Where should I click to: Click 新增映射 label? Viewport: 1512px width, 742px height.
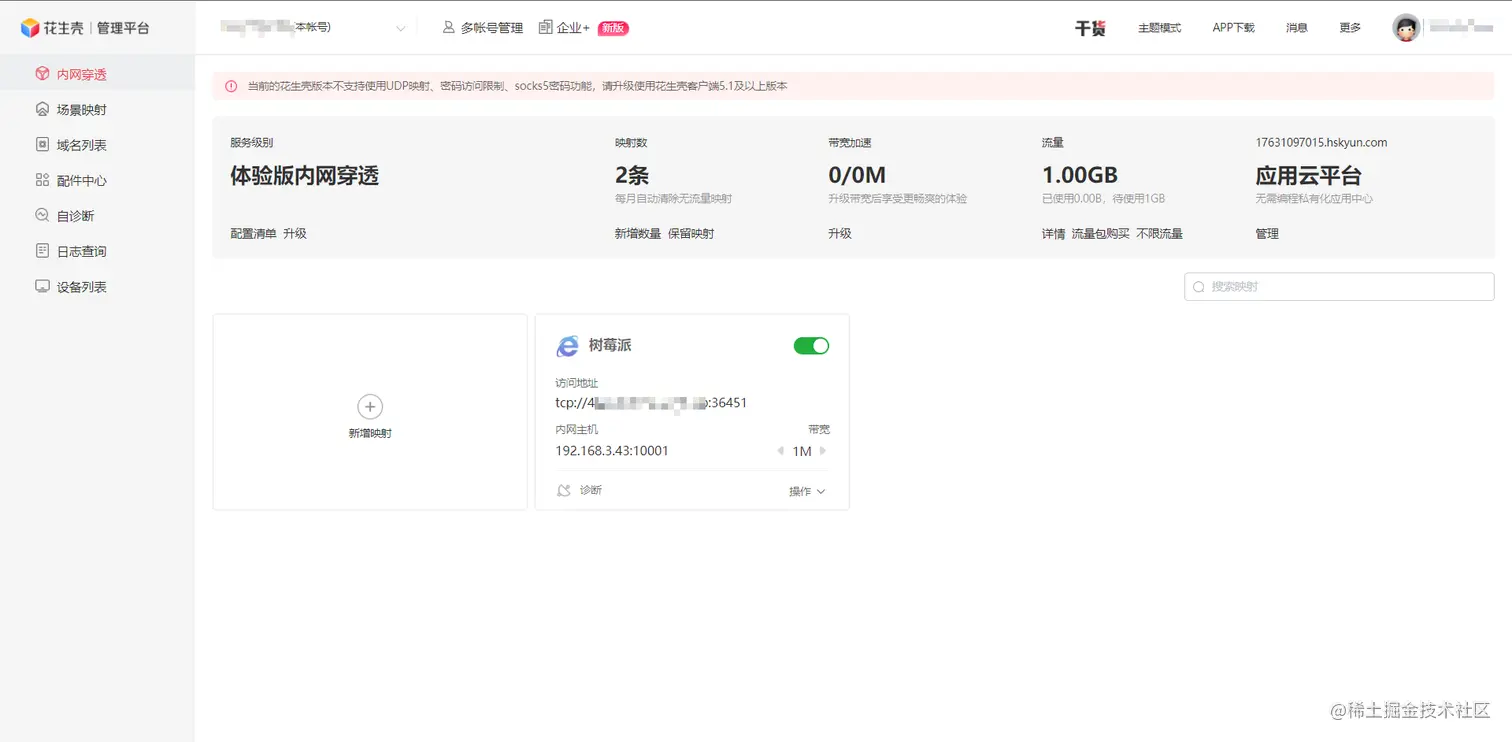tap(370, 434)
